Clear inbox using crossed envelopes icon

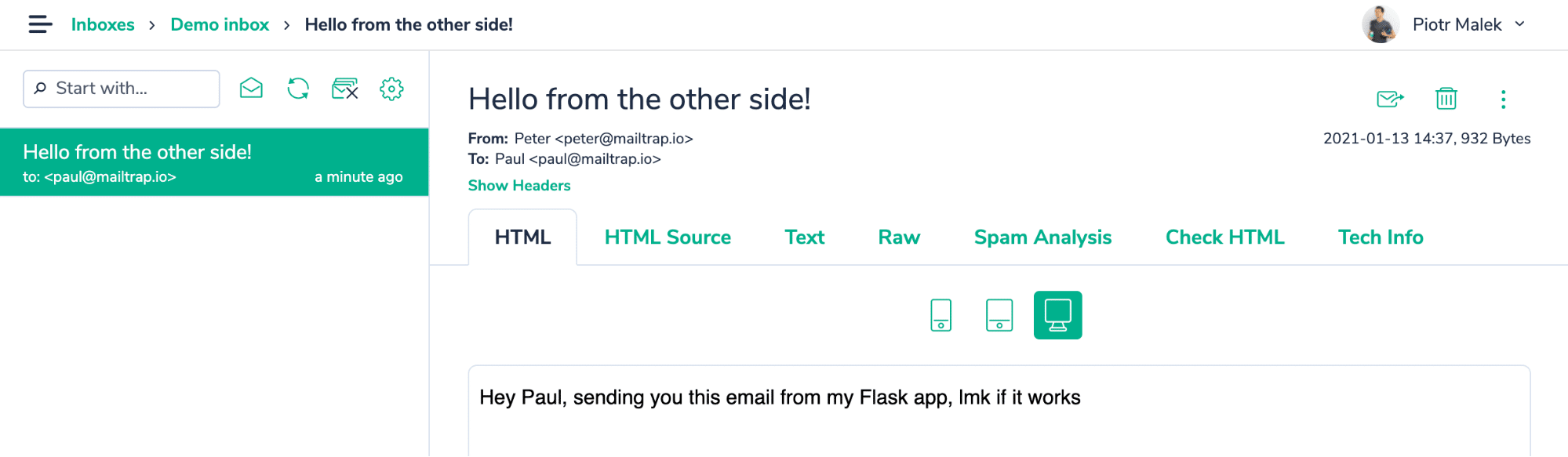pyautogui.click(x=345, y=89)
